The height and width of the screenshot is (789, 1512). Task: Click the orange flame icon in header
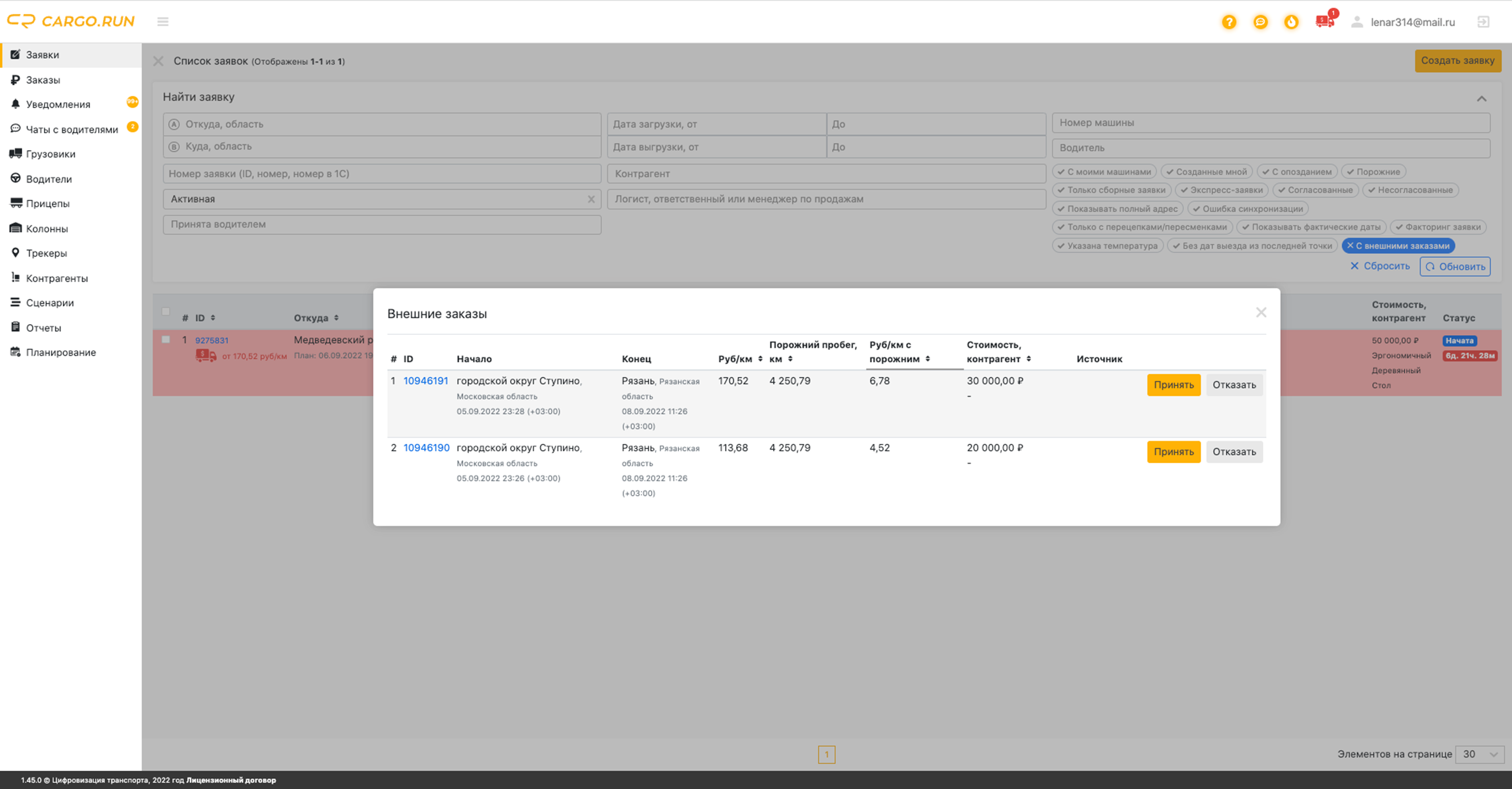pyautogui.click(x=1291, y=22)
